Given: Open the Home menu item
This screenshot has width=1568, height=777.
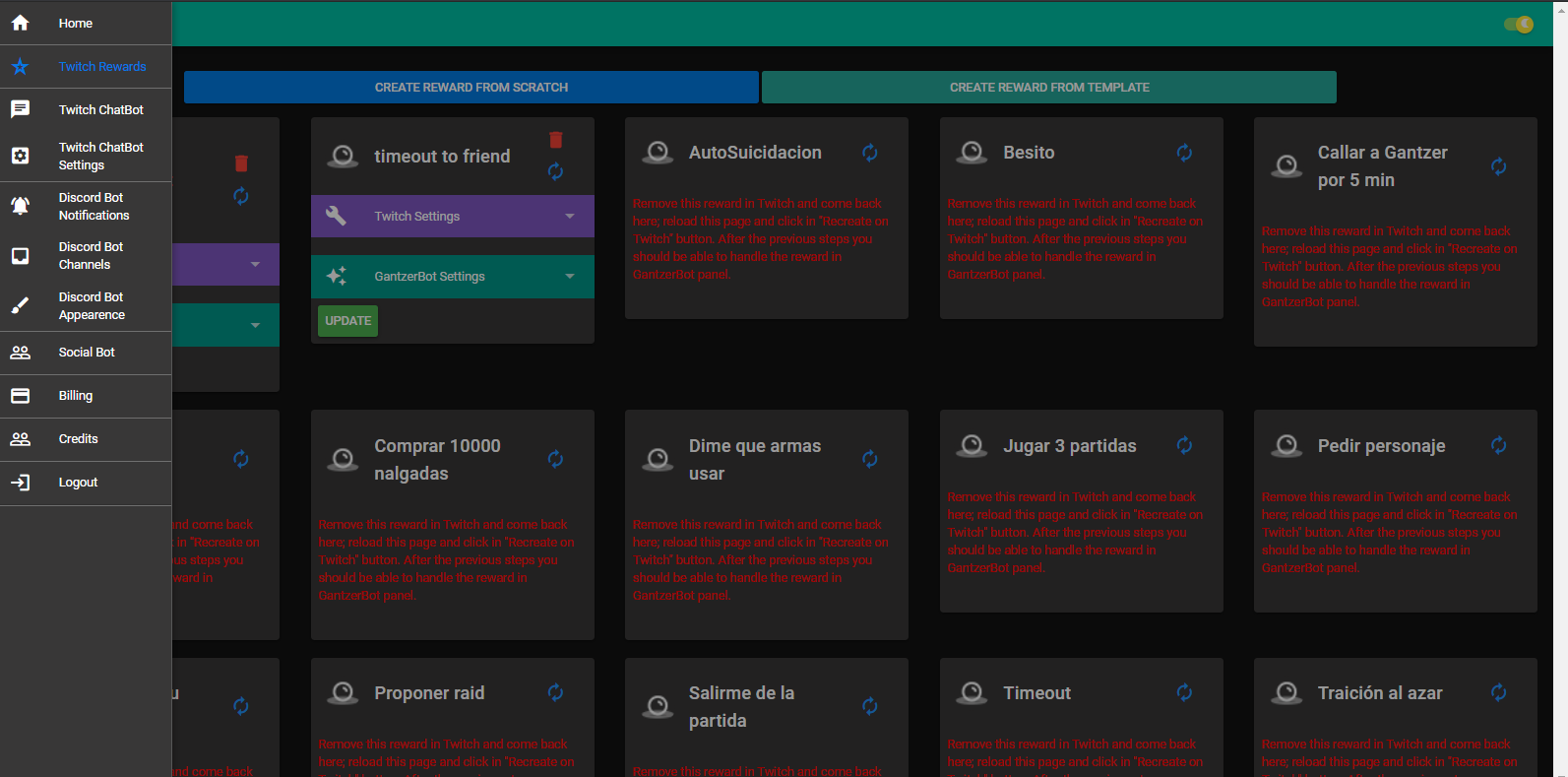Looking at the screenshot, I should click(86, 23).
